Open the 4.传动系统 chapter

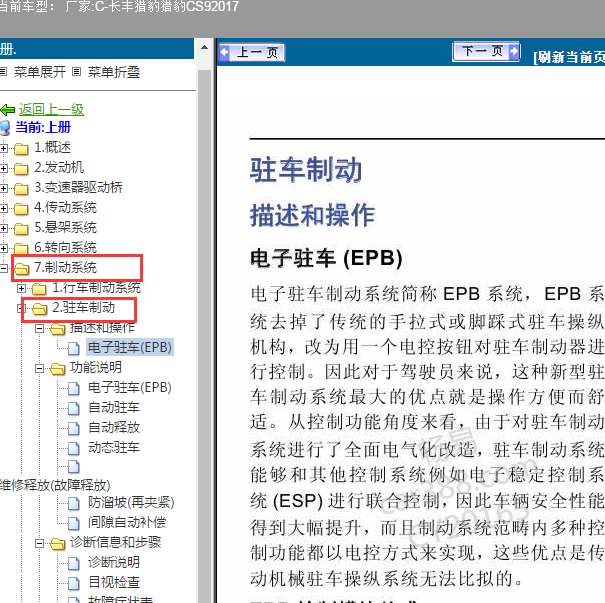pos(65,208)
